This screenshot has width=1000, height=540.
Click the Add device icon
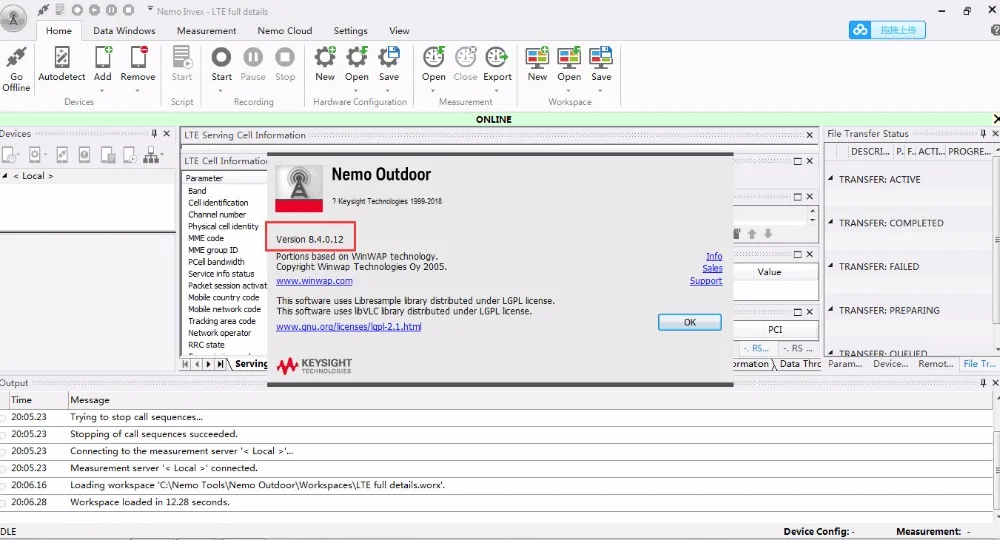[103, 57]
